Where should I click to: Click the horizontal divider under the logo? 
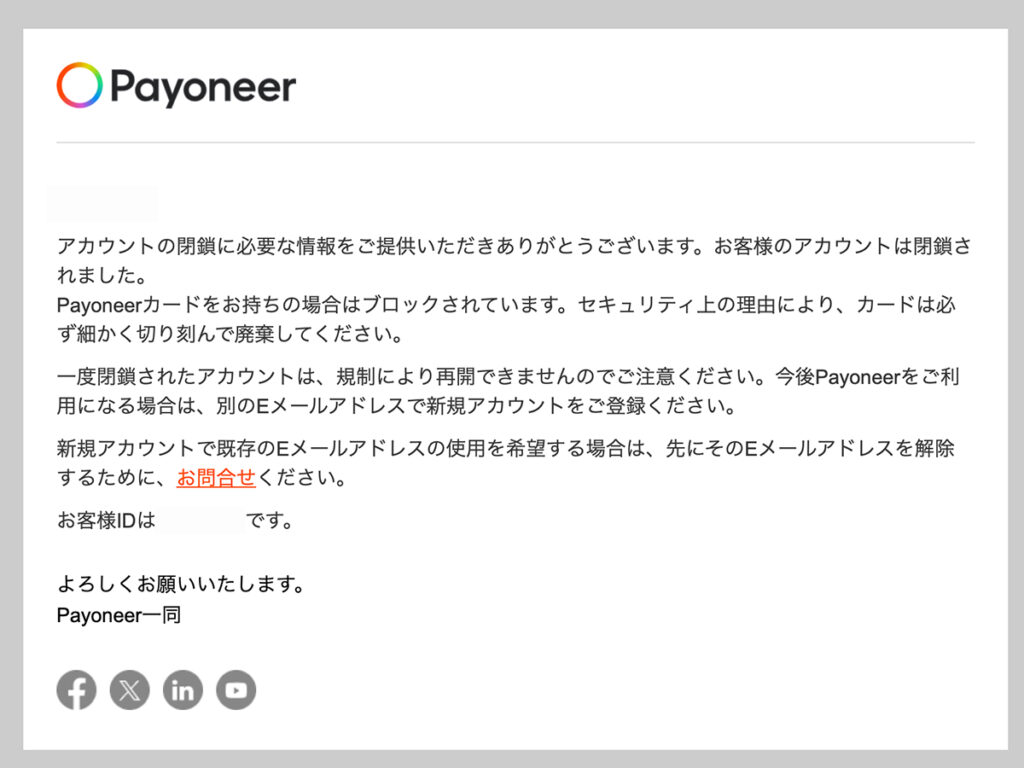pyautogui.click(x=515, y=142)
